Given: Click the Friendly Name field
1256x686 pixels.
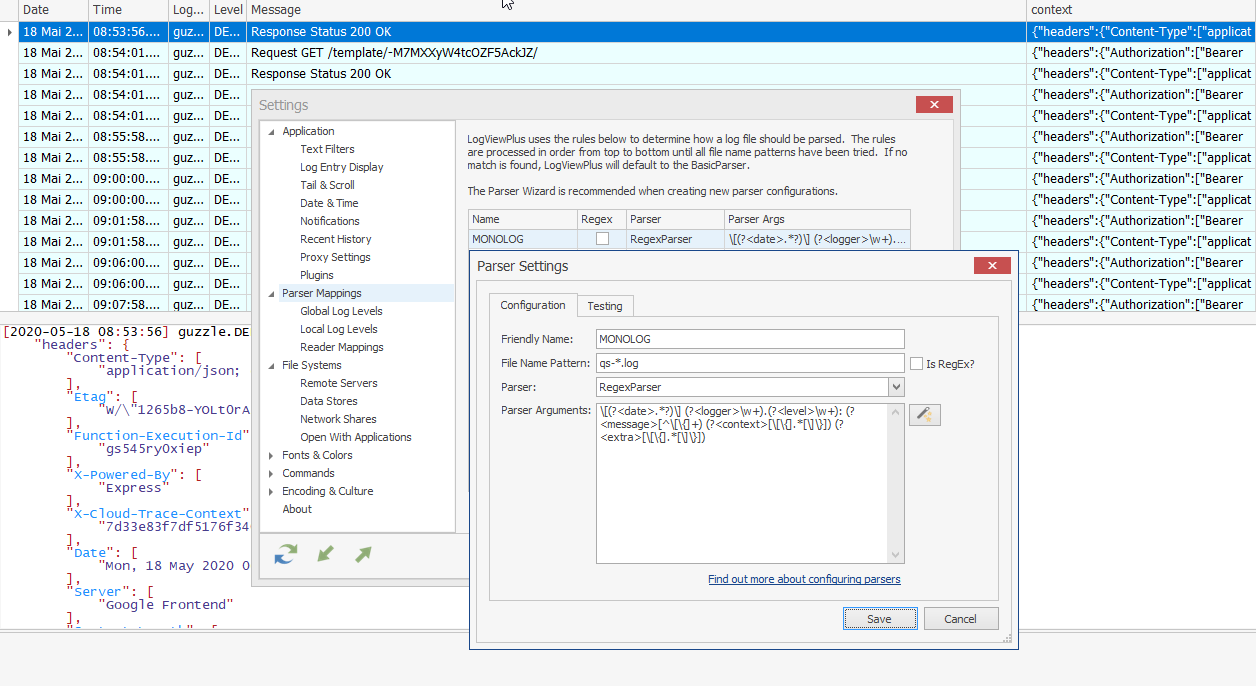Looking at the screenshot, I should 750,339.
